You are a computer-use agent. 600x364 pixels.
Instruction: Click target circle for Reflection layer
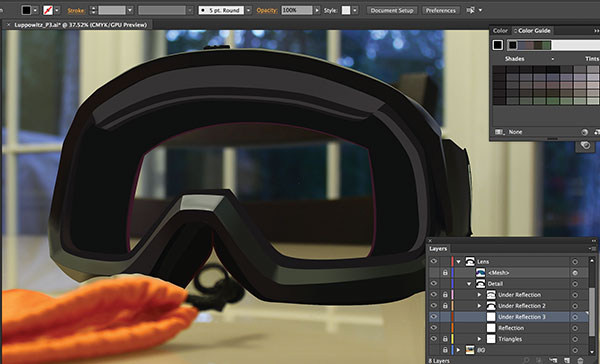click(x=575, y=328)
